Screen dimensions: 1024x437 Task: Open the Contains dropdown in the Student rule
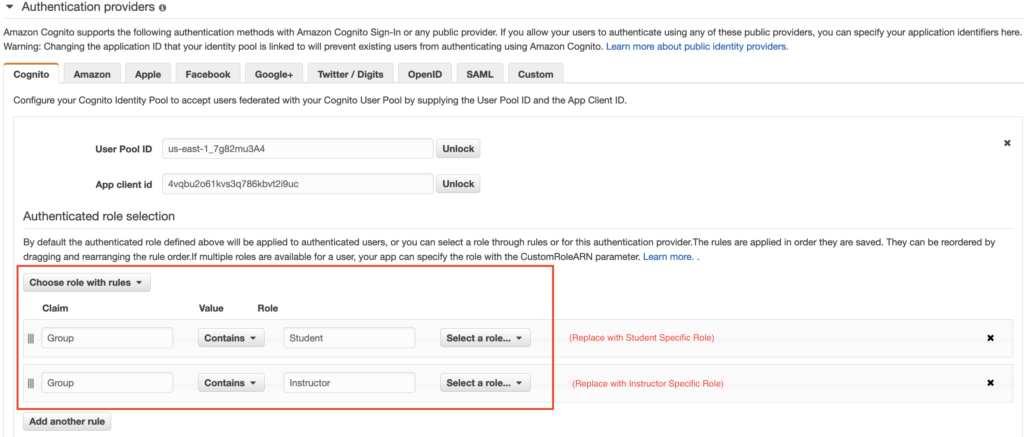pyautogui.click(x=231, y=338)
